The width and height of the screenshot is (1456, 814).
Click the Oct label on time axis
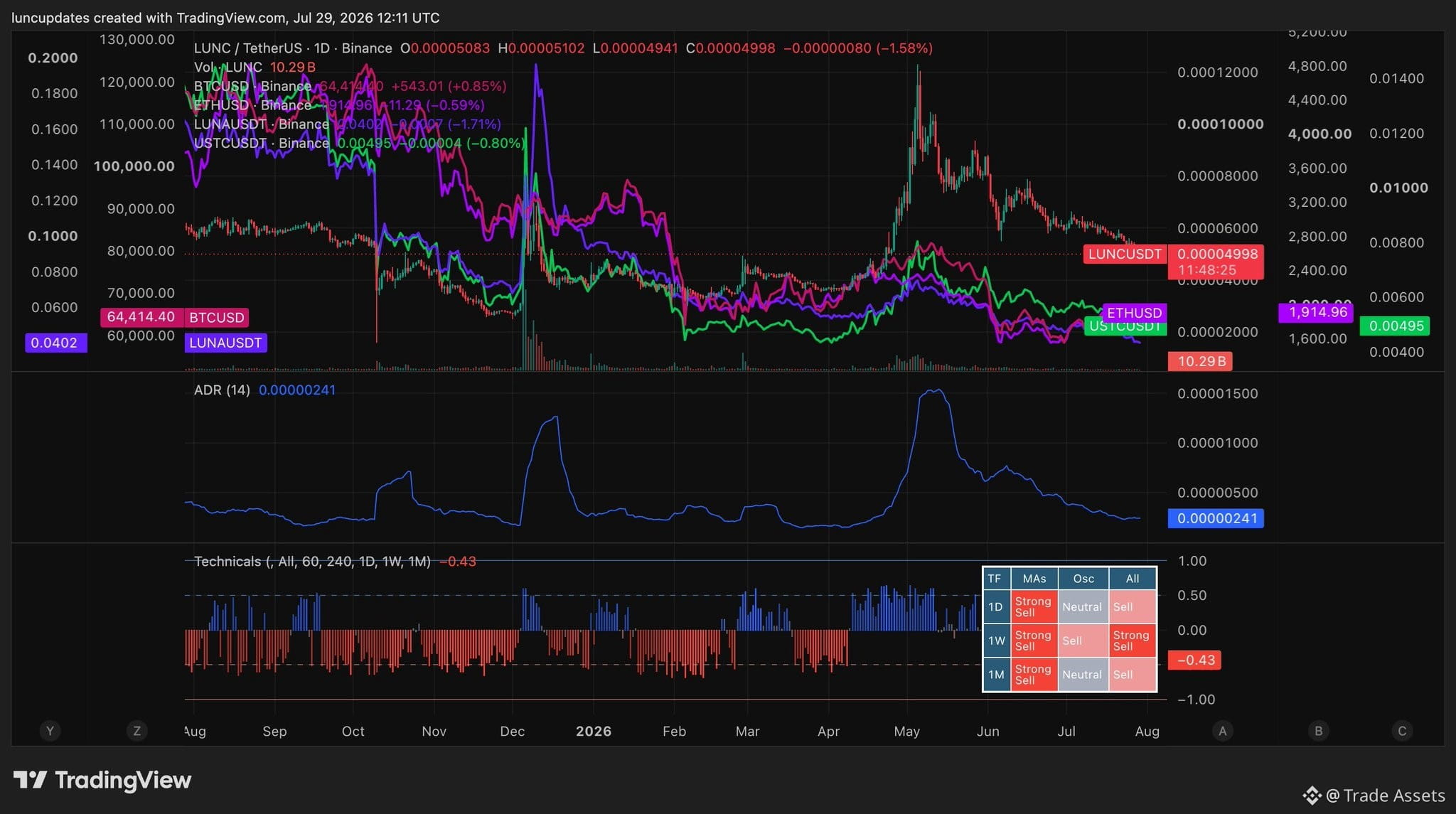pyautogui.click(x=353, y=732)
